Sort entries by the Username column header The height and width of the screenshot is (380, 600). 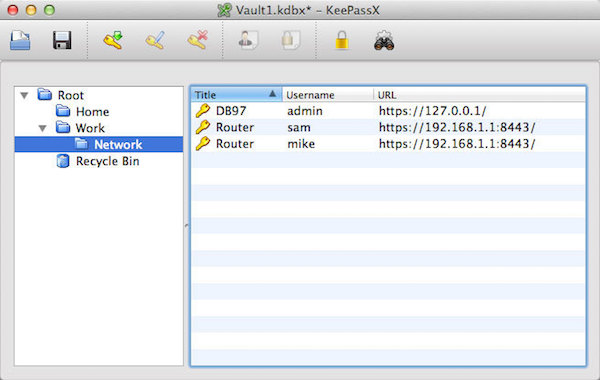point(328,95)
